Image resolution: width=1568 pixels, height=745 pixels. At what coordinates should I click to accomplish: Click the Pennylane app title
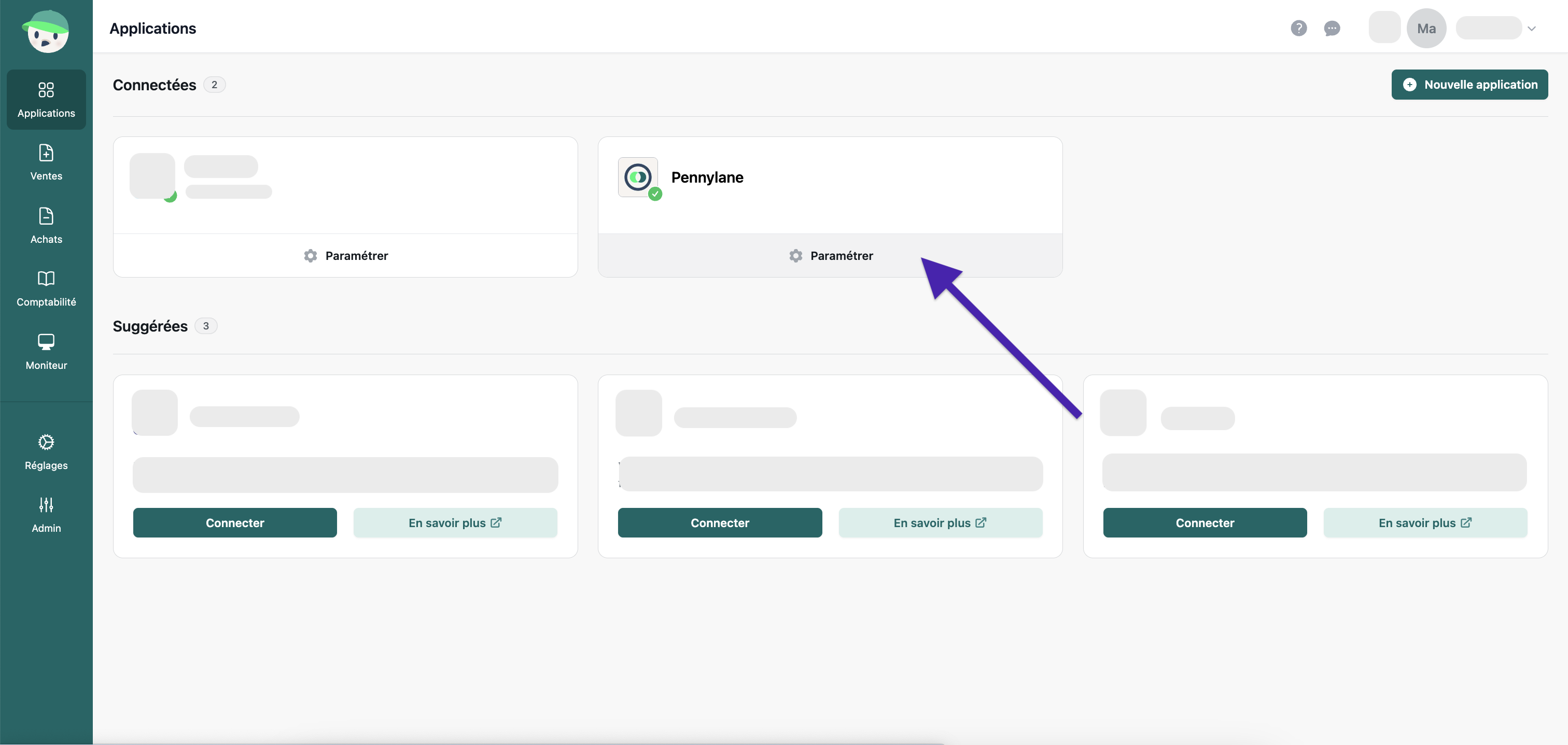707,177
